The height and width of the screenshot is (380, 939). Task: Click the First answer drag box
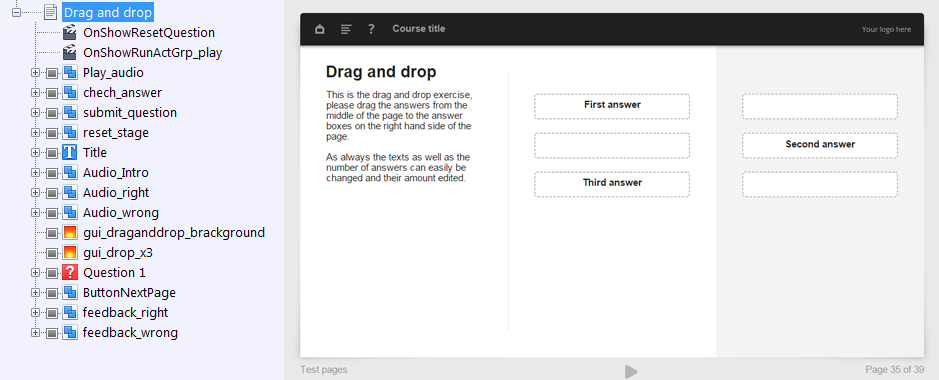[612, 106]
